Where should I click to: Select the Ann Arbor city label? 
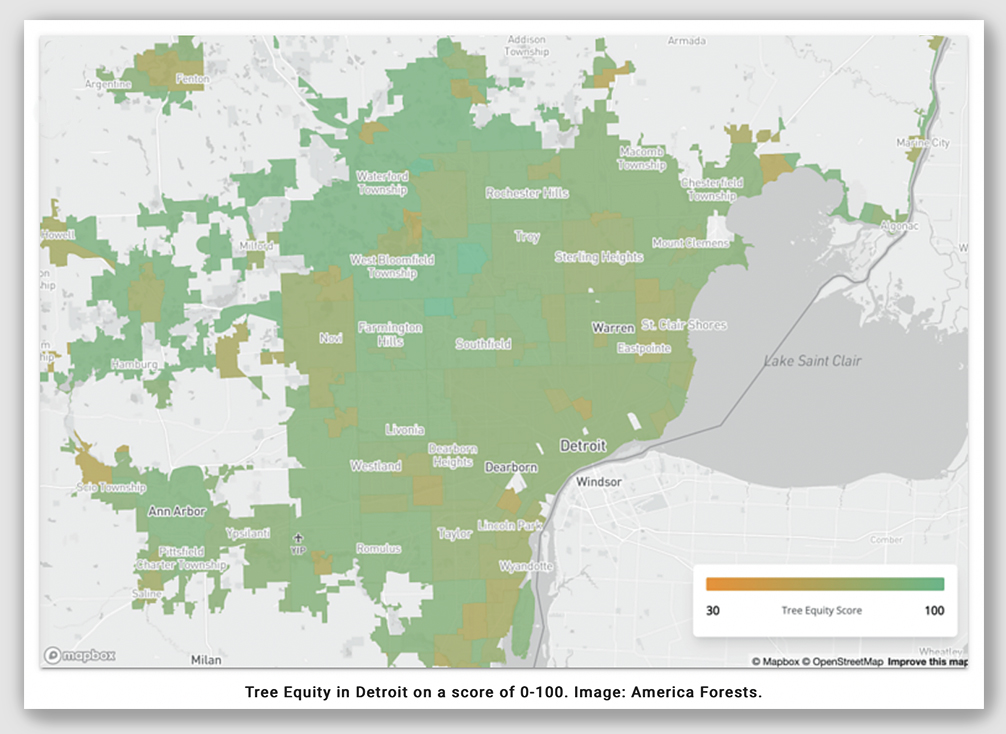177,511
